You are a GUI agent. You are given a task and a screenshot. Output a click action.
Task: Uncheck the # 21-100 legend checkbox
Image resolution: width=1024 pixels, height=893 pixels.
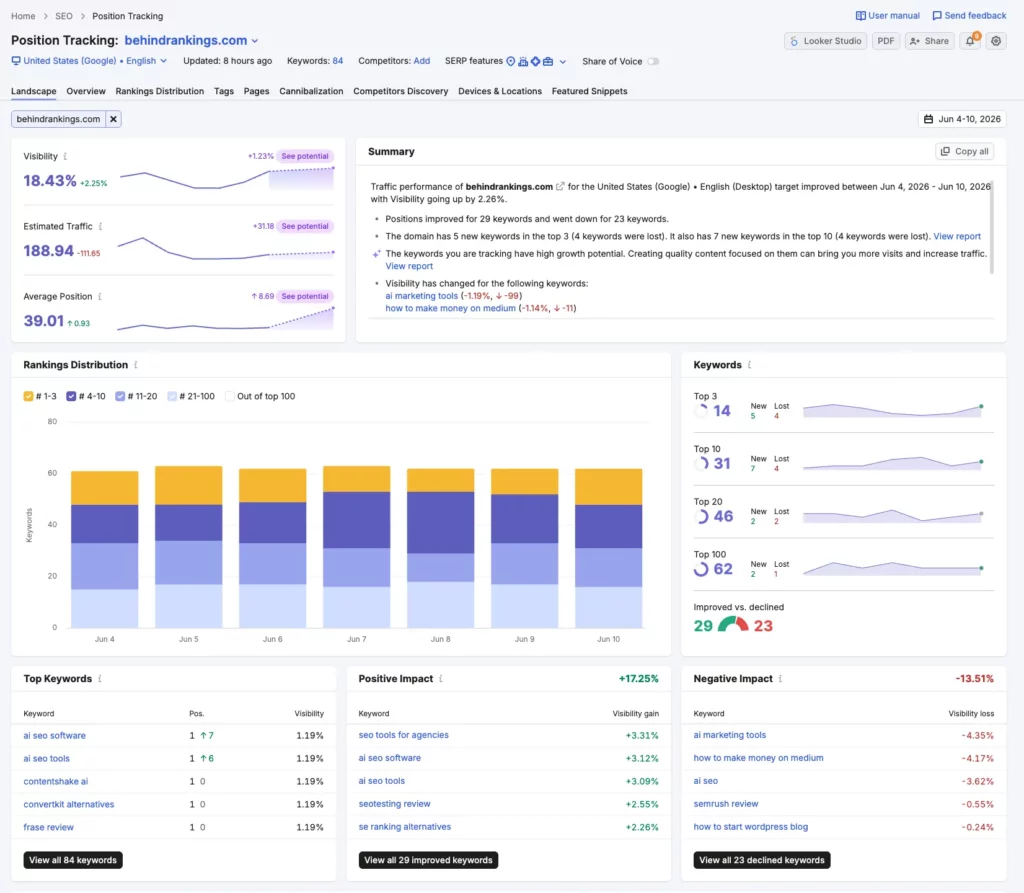click(x=172, y=396)
